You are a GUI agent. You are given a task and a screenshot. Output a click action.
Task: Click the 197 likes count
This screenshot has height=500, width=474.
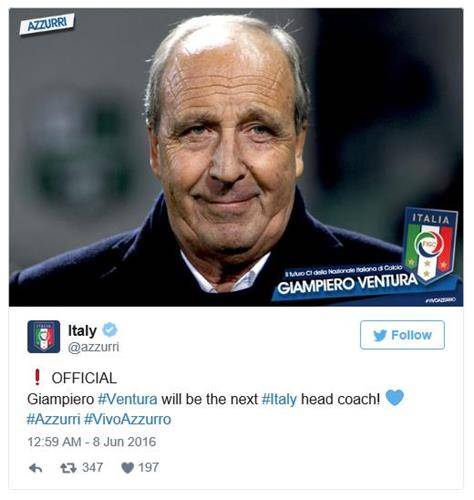149,467
